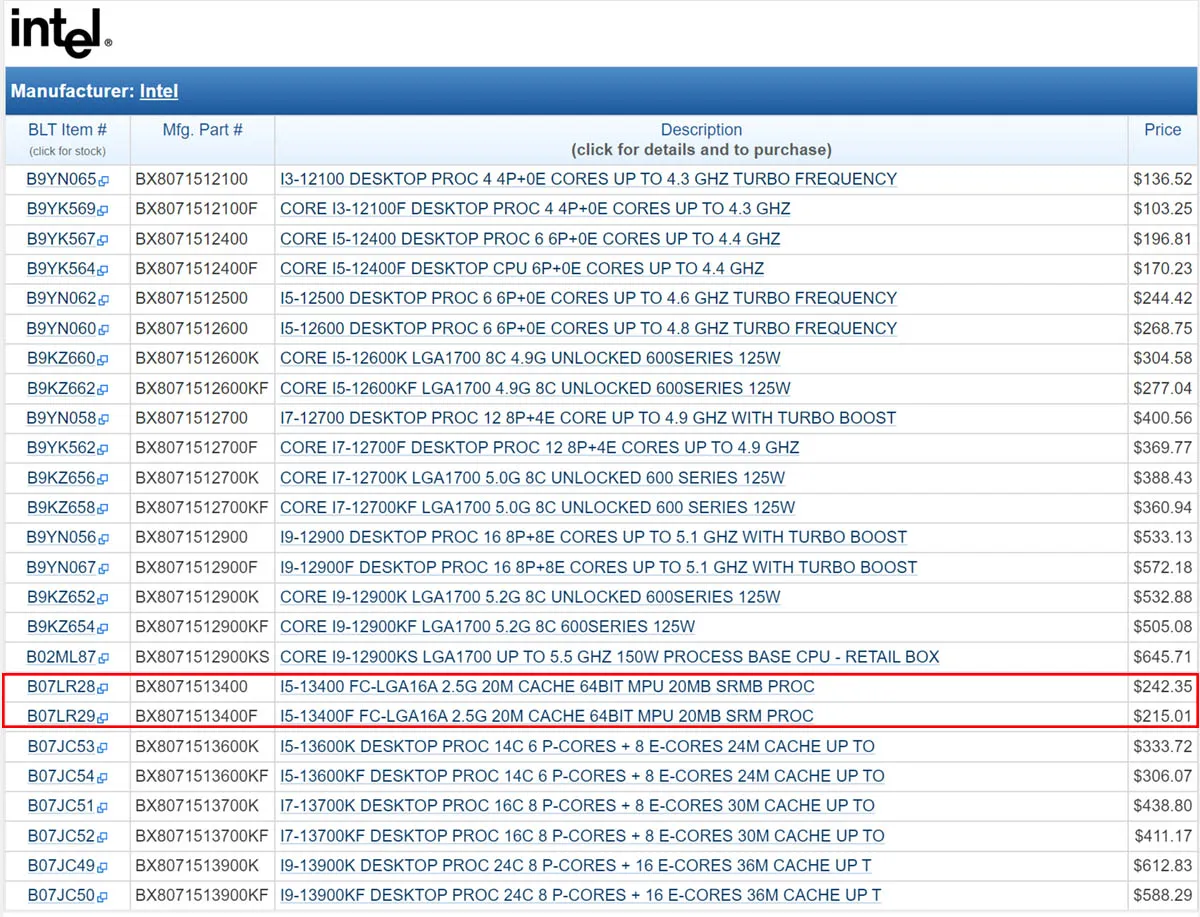1200x917 pixels.
Task: Click stock popup icon beside B9KZ662
Action: [x=103, y=390]
